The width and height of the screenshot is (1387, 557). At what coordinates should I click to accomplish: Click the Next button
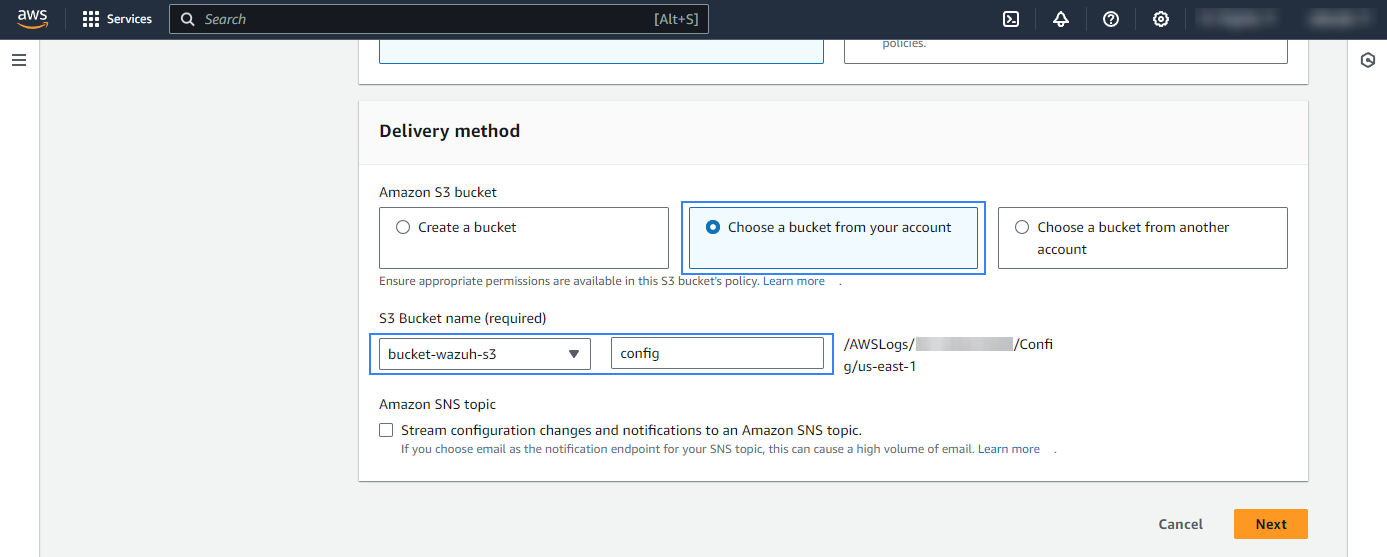click(x=1270, y=524)
